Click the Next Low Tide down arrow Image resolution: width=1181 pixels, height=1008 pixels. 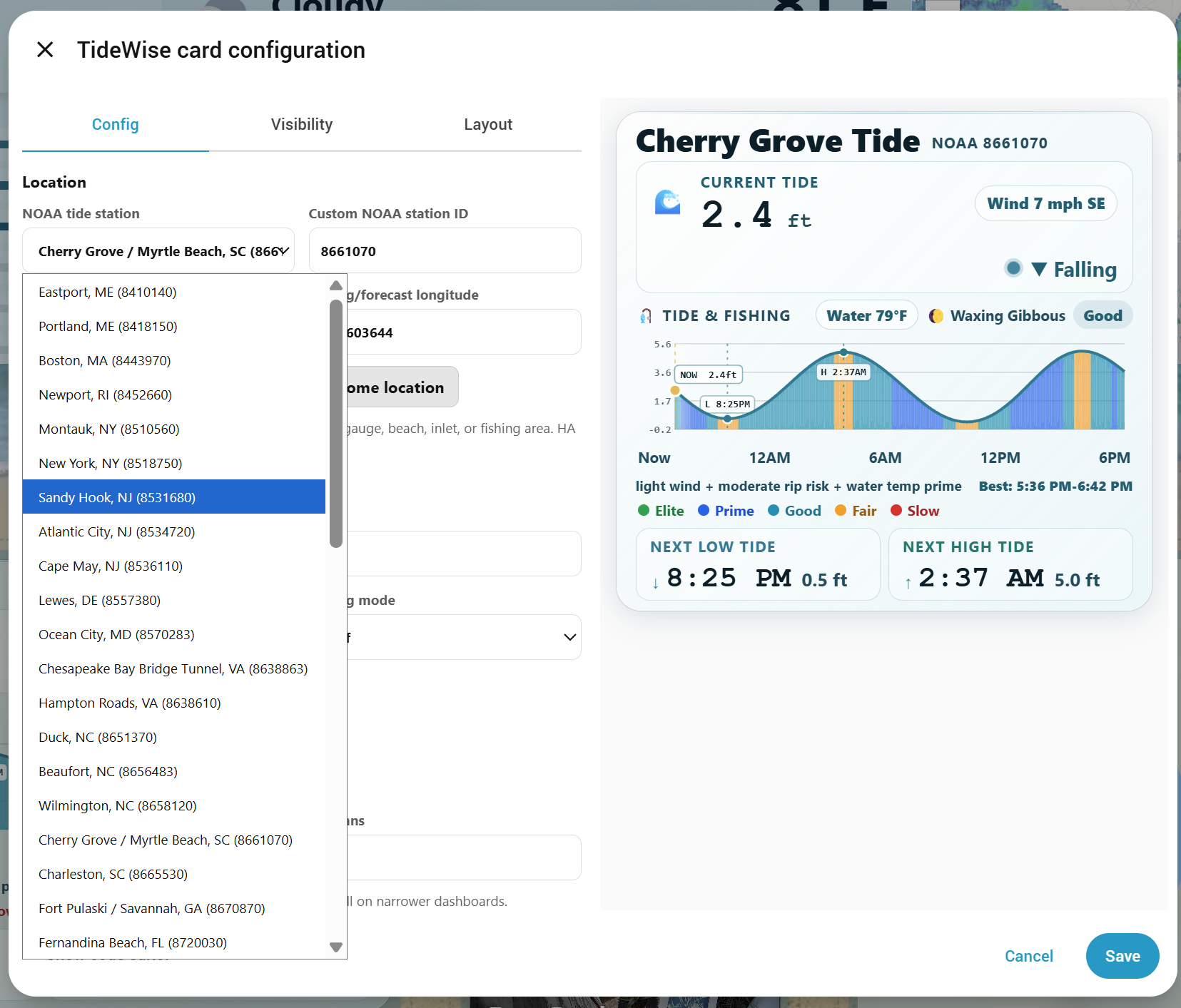[656, 583]
